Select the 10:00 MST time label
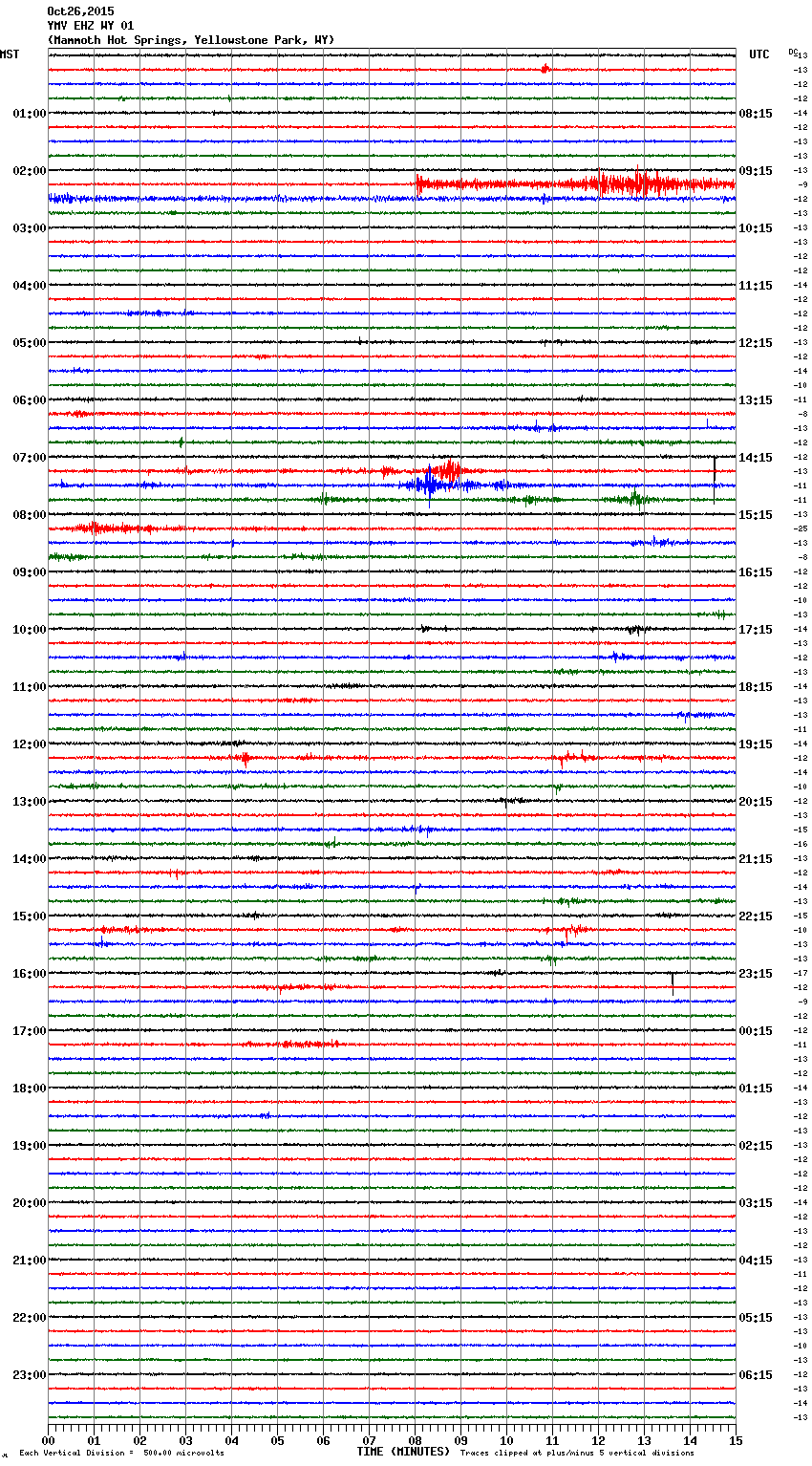Image resolution: width=812 pixels, height=1466 pixels. tap(29, 629)
